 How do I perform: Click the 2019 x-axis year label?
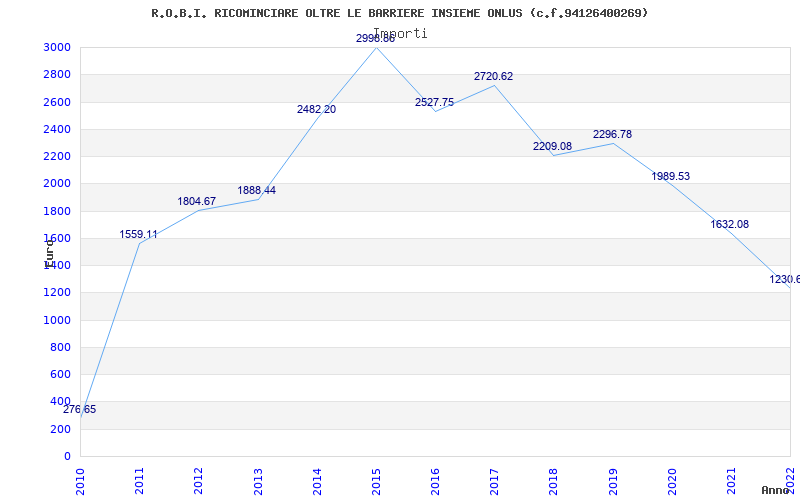point(613,481)
